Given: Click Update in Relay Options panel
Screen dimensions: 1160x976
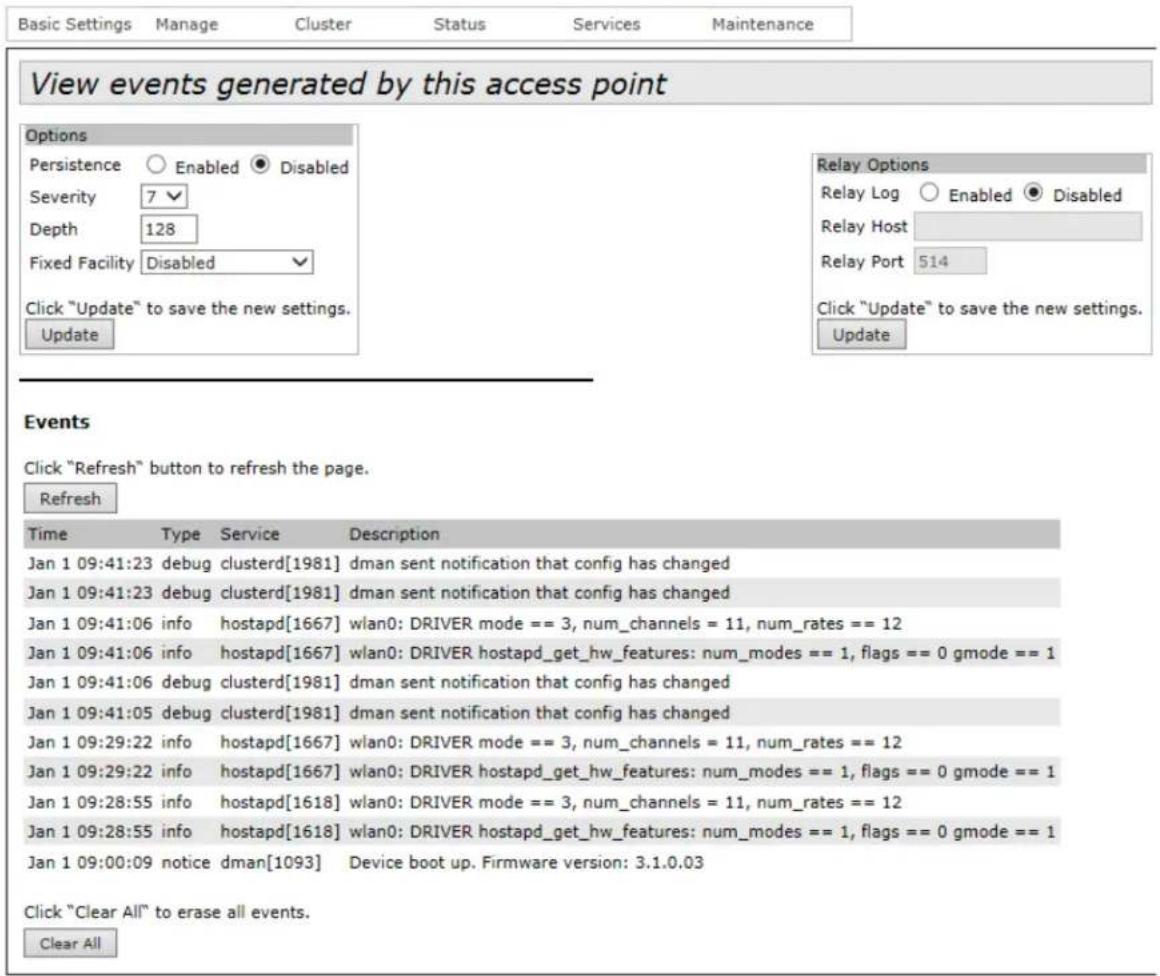Looking at the screenshot, I should coord(861,335).
